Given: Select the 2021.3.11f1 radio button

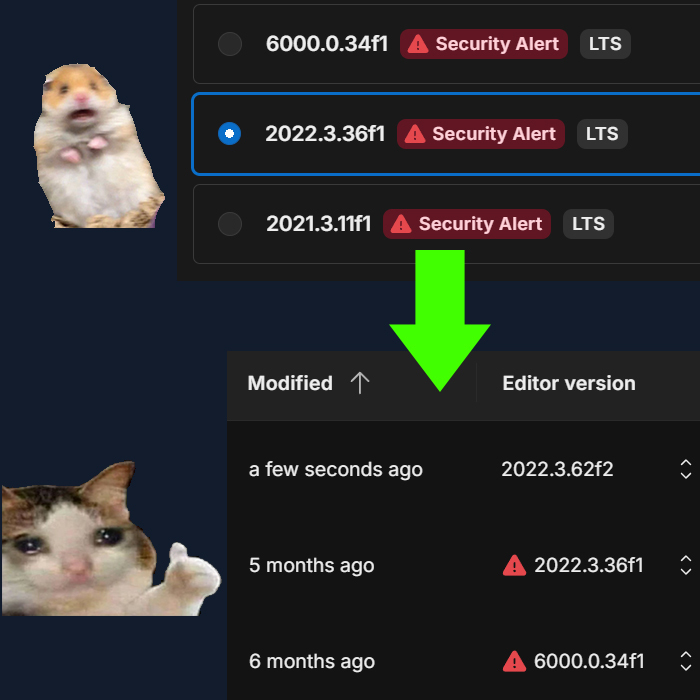Looking at the screenshot, I should (230, 224).
